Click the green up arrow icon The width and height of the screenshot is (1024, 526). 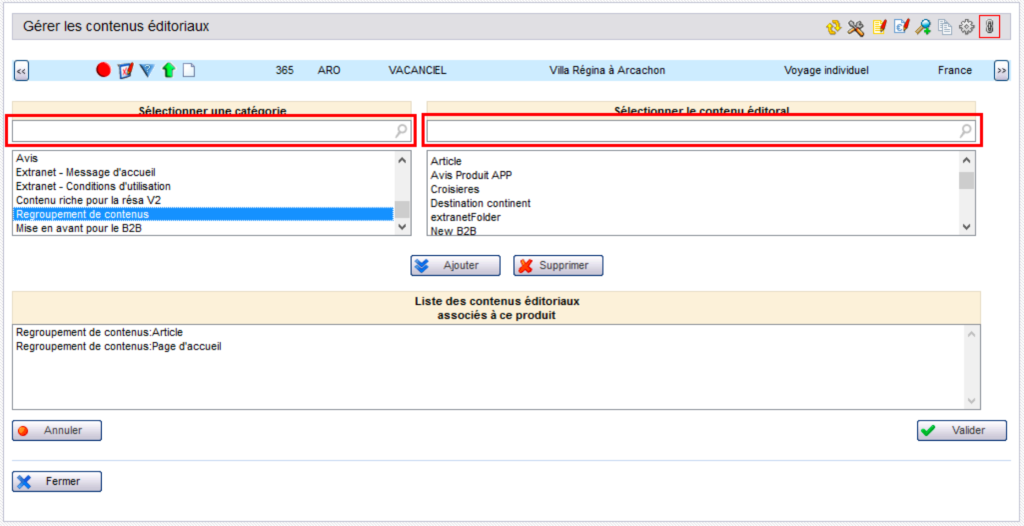click(x=168, y=70)
